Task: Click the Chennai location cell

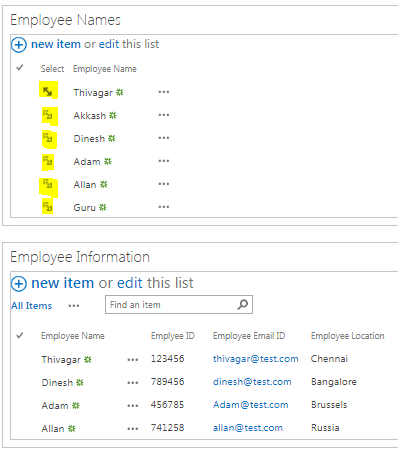Action: point(329,359)
